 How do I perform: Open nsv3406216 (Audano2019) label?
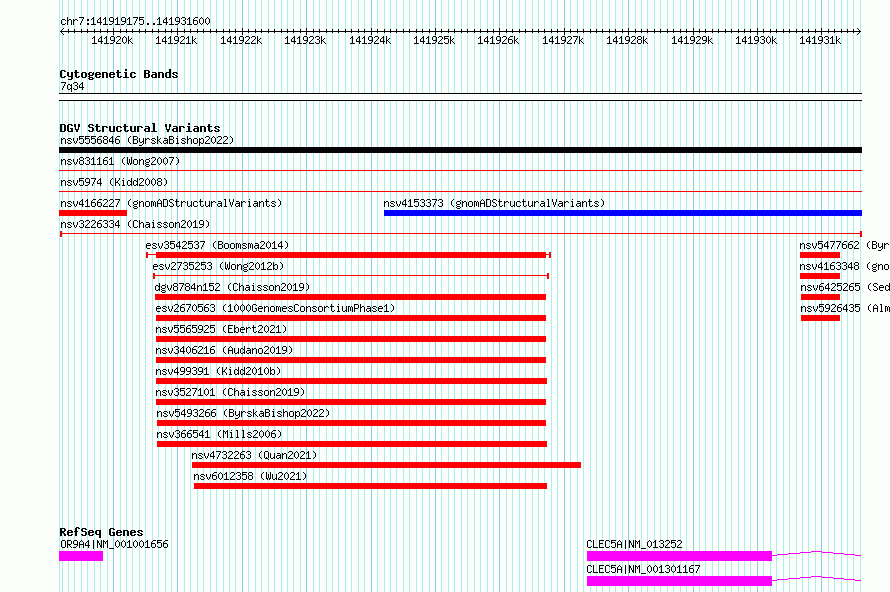[x=224, y=350]
